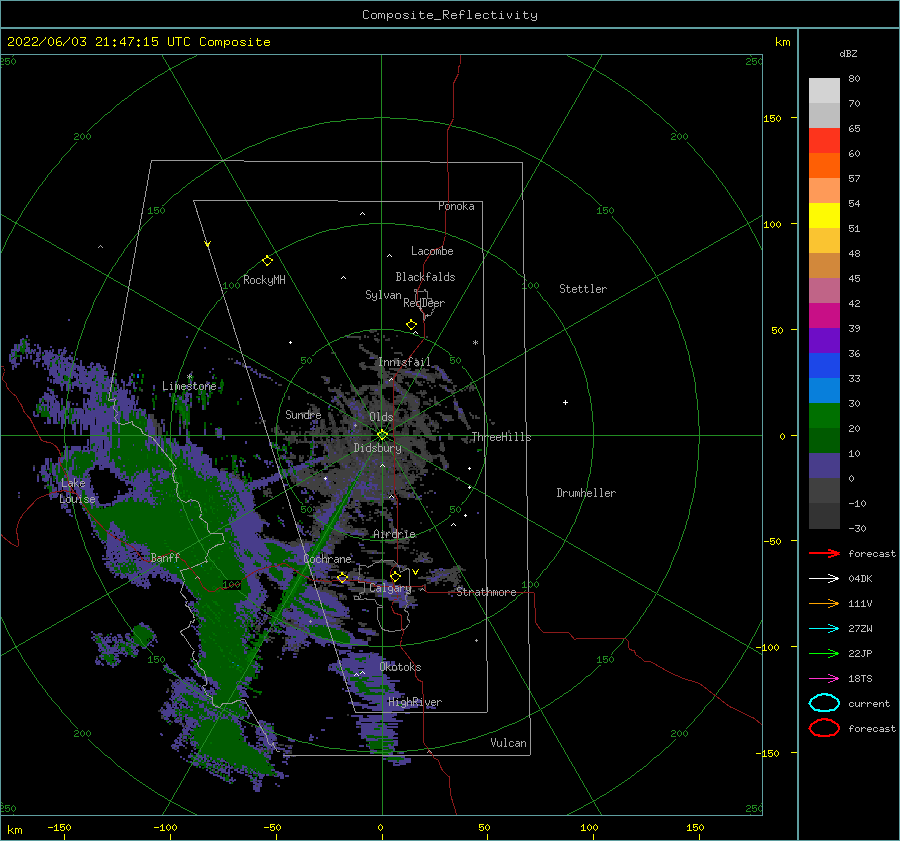Click the asterisk marker above Limestone
The height and width of the screenshot is (841, 900).
(189, 377)
